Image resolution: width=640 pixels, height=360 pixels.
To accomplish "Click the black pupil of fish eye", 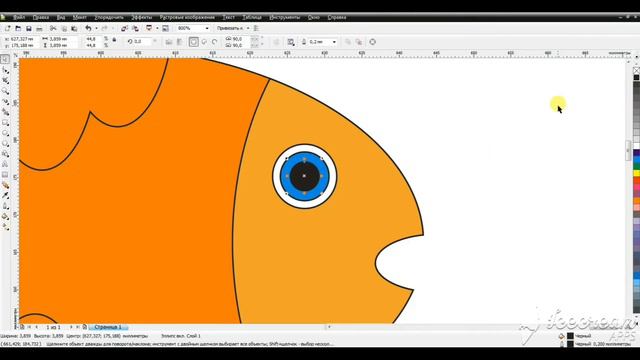I will [x=304, y=176].
